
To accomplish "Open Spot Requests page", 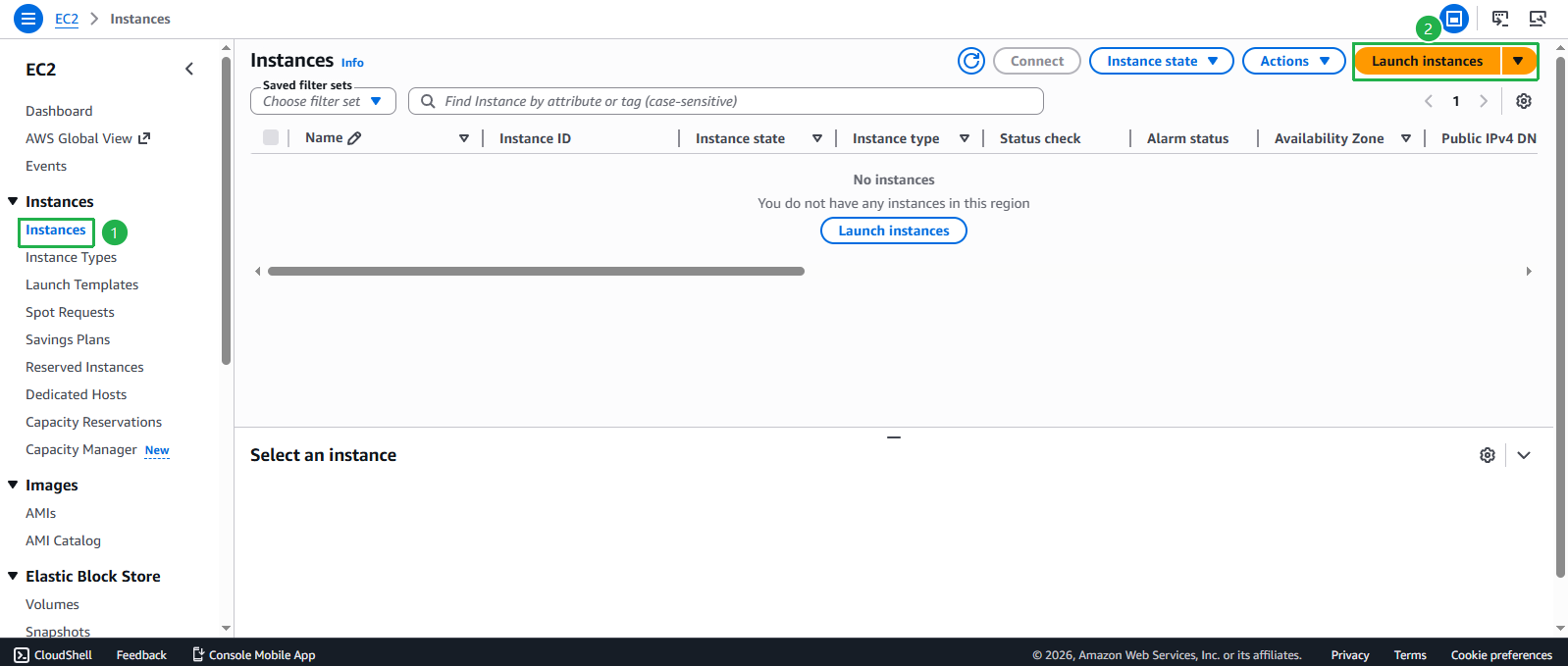I will pos(70,312).
